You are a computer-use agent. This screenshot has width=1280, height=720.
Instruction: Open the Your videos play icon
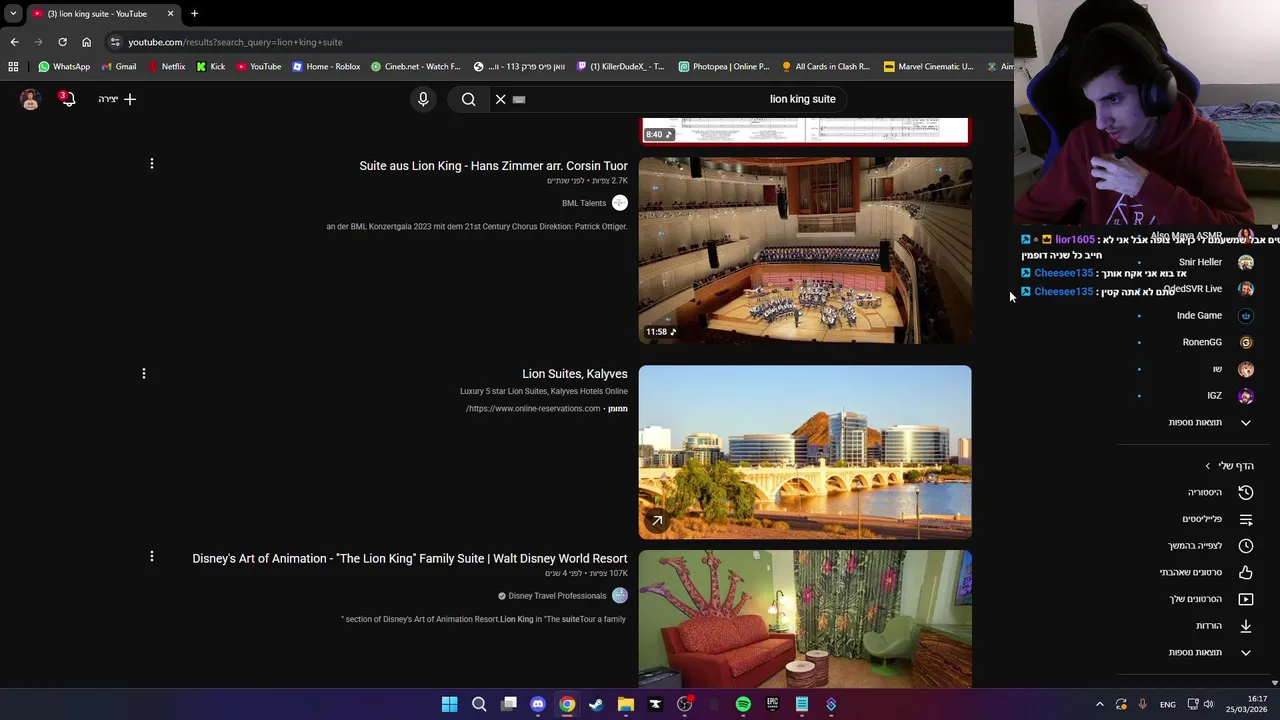[x=1245, y=599]
